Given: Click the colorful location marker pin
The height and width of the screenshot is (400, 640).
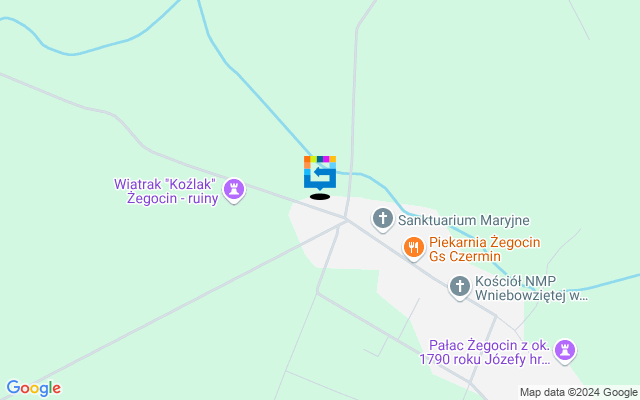Looking at the screenshot, I should pos(320,173).
